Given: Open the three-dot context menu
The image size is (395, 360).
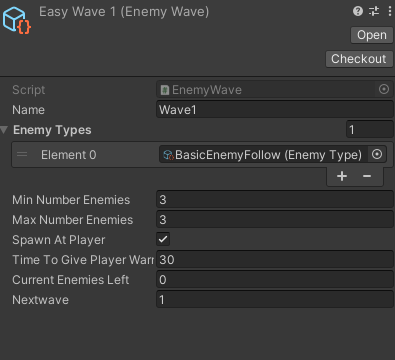Looking at the screenshot, I should pos(390,11).
